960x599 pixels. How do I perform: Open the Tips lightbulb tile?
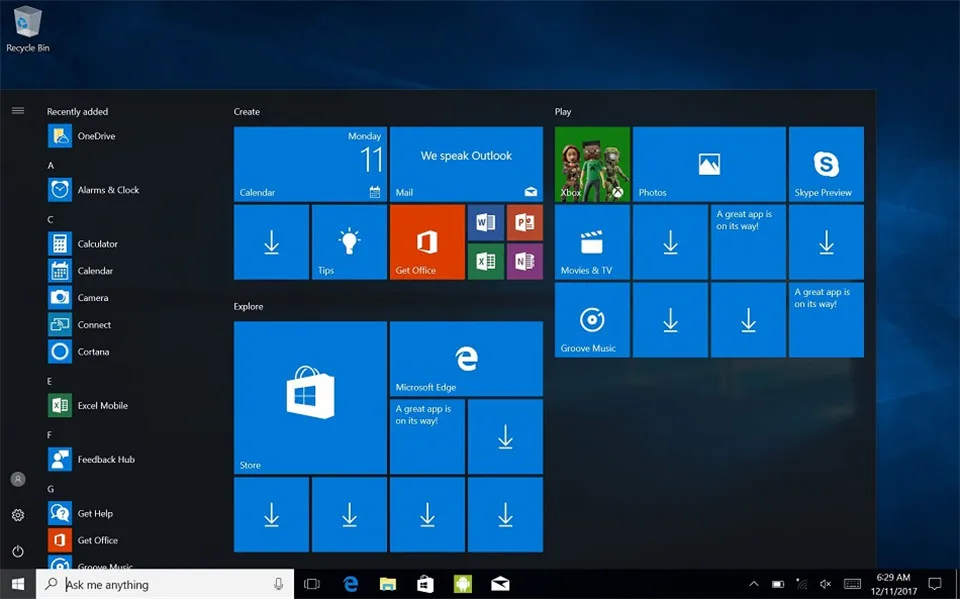pyautogui.click(x=349, y=243)
